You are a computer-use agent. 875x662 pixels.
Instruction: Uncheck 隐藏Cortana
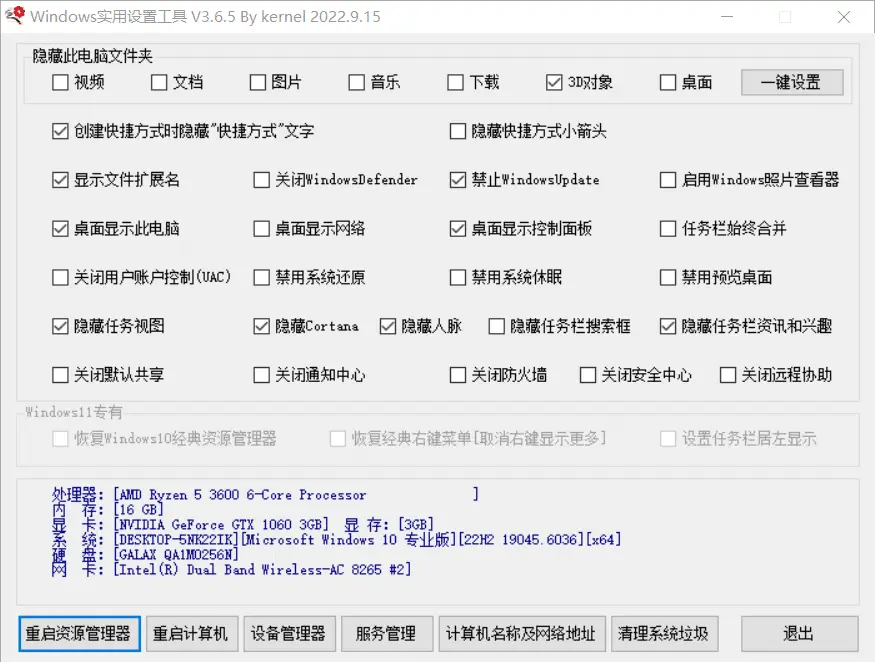[261, 326]
